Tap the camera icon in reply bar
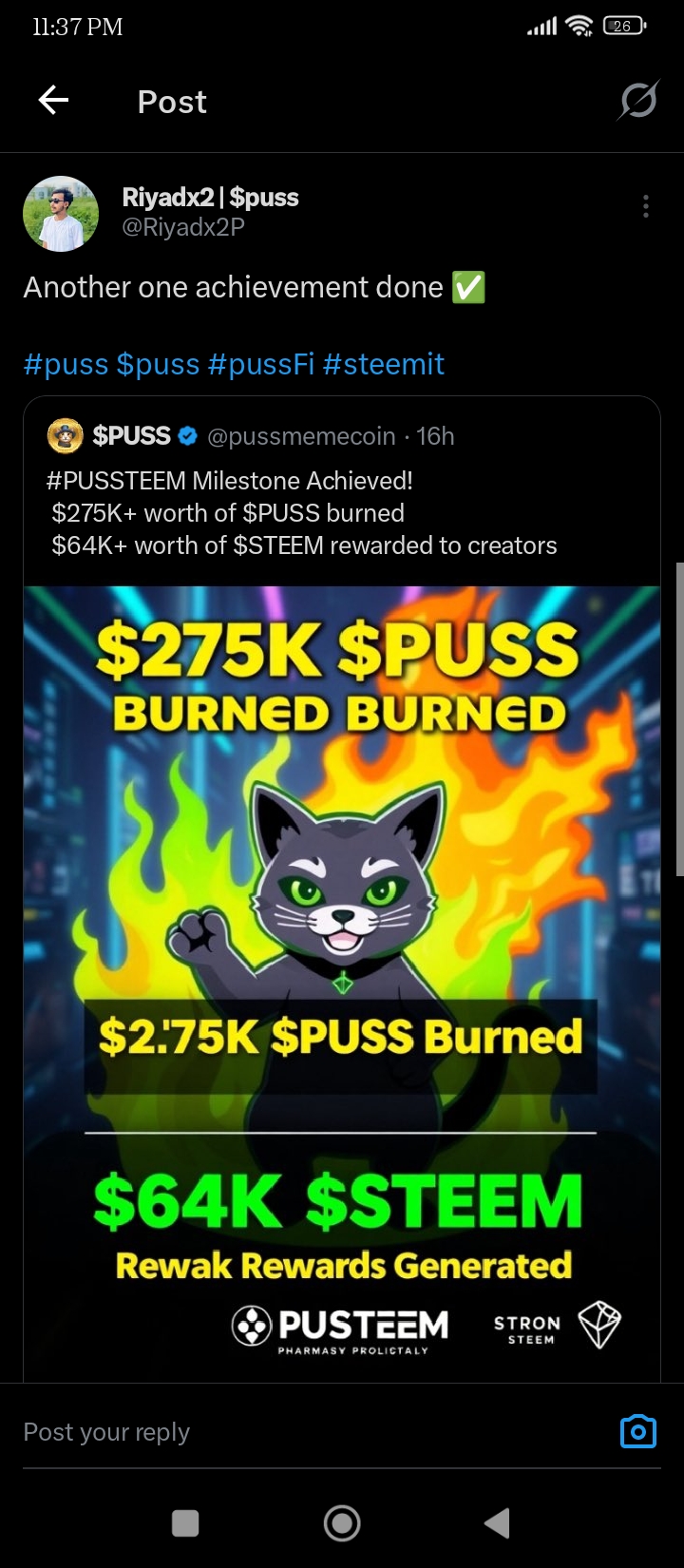The height and width of the screenshot is (1568, 684). tap(637, 1431)
